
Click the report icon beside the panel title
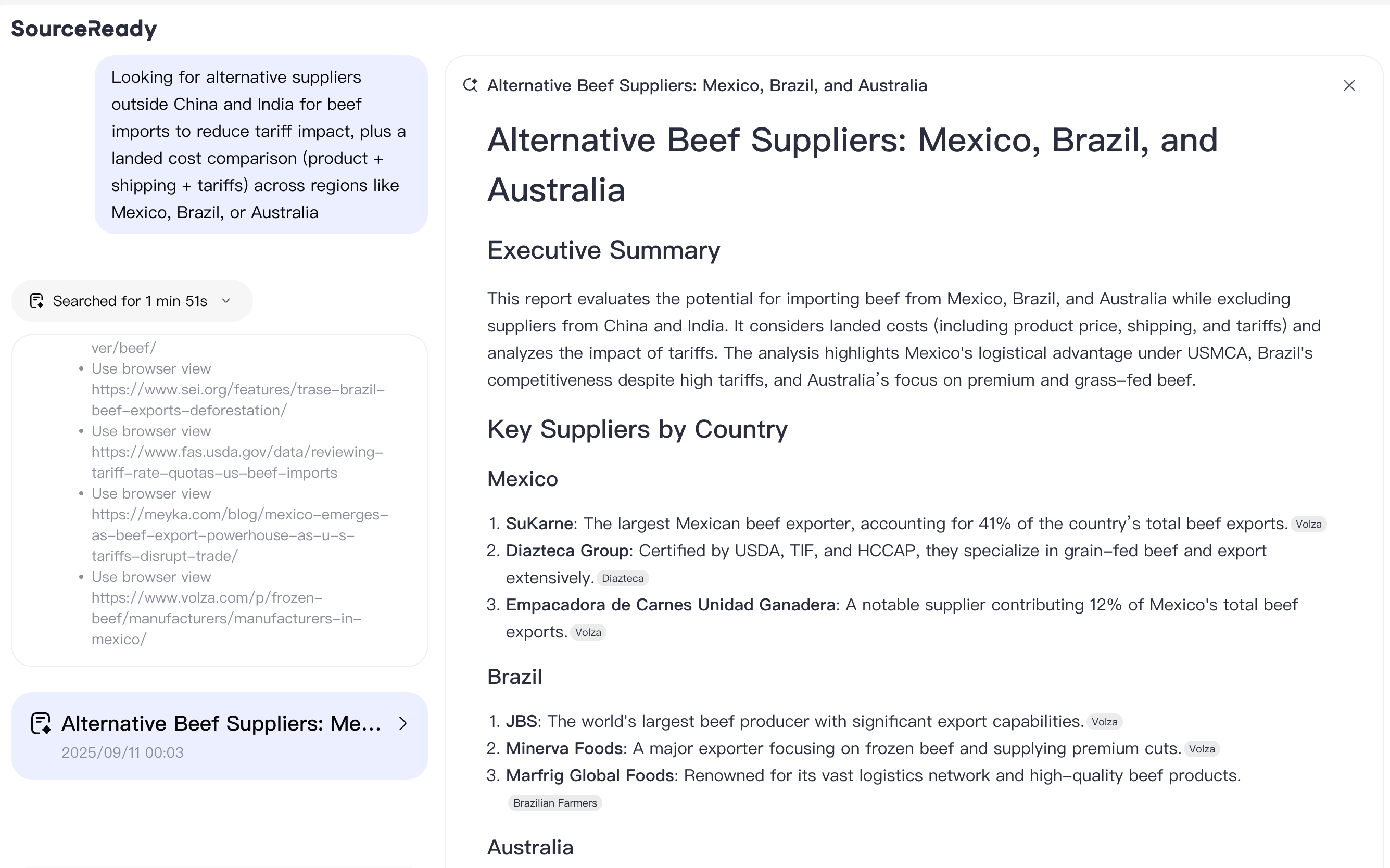point(470,85)
